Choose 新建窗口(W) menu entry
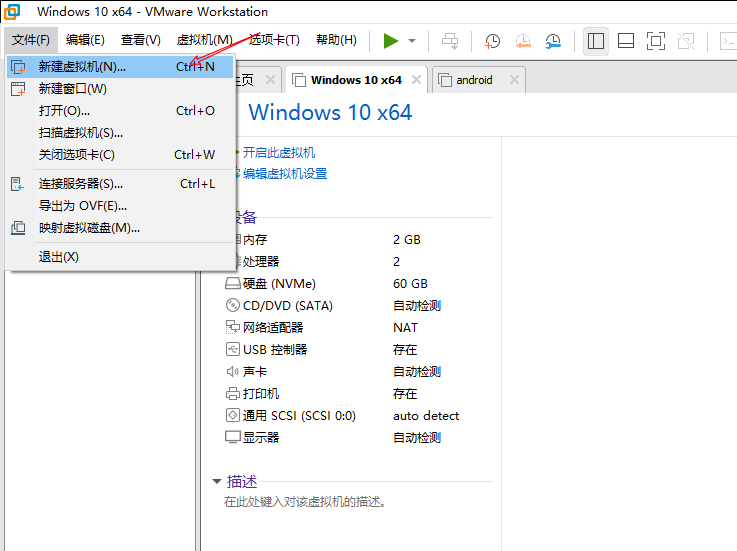Viewport: 737px width, 551px height. pyautogui.click(x=120, y=89)
